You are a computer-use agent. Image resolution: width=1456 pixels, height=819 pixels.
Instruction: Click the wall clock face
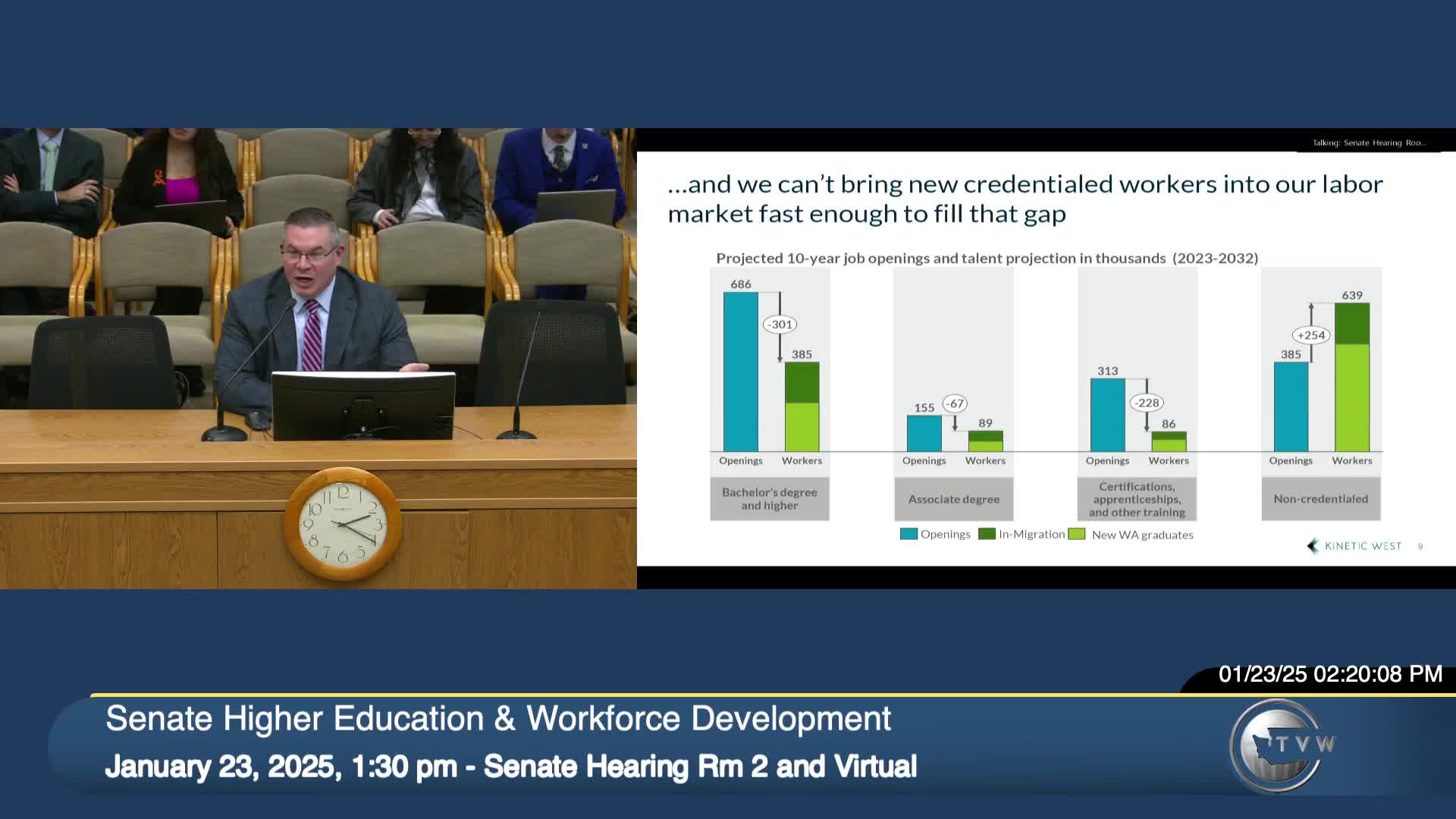click(x=344, y=523)
